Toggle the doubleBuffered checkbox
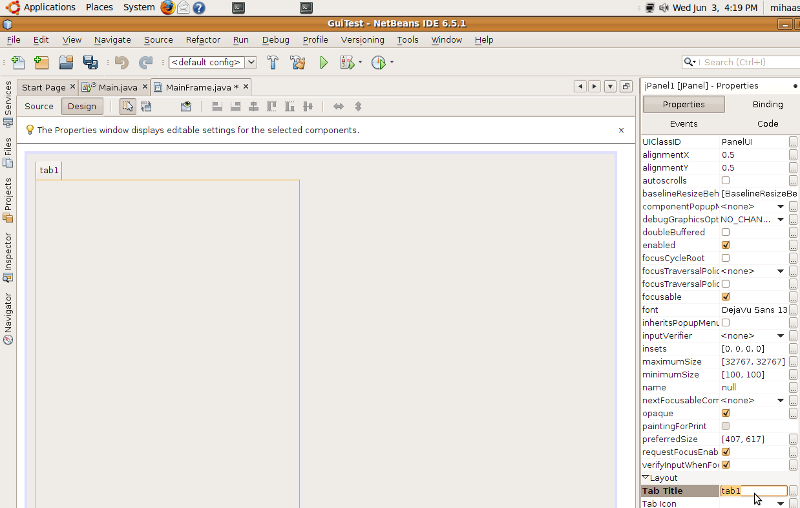Image resolution: width=800 pixels, height=508 pixels. click(726, 232)
